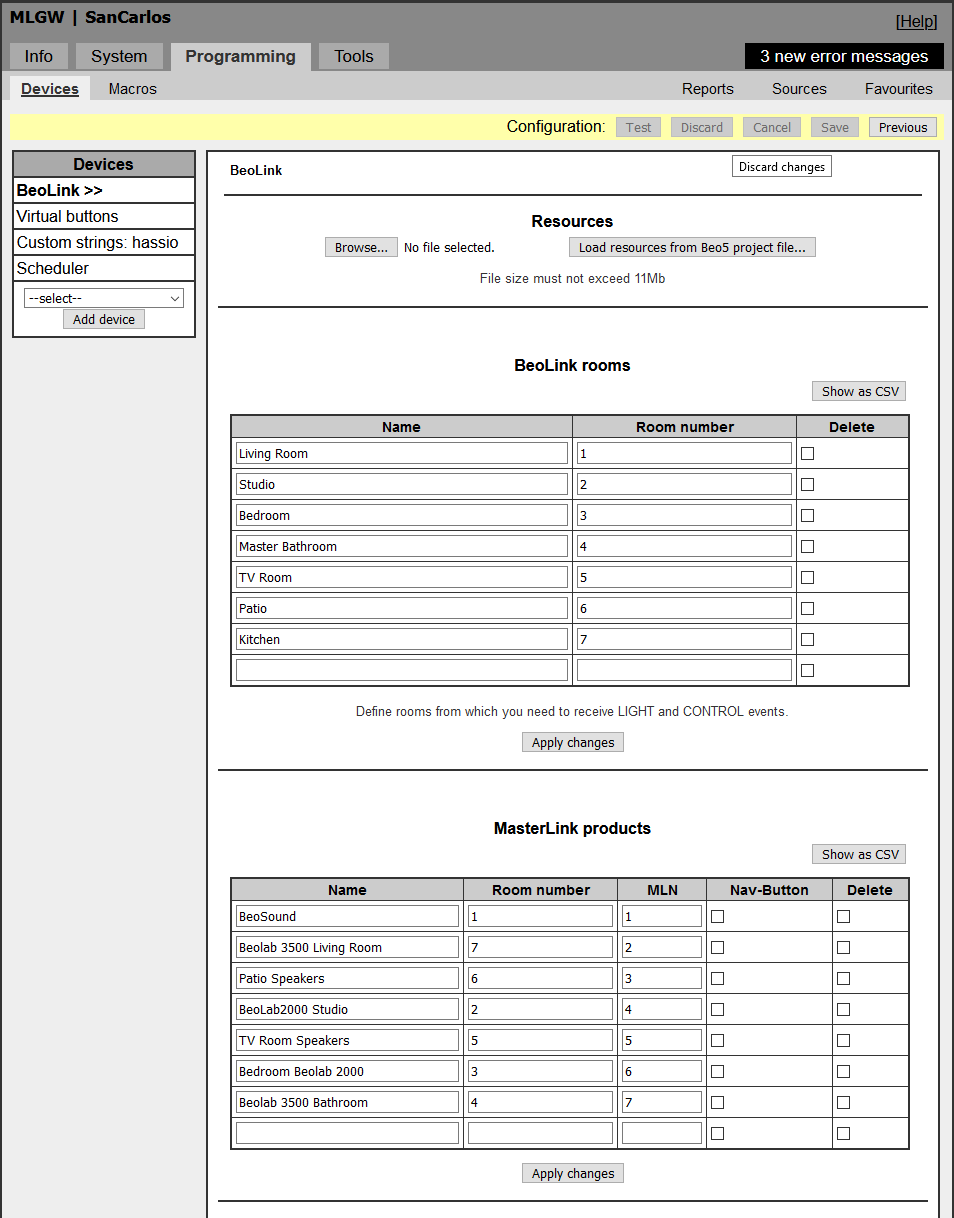Screen dimensions: 954x1218
Task: Edit the Master Bathroom name field
Action: tap(402, 546)
